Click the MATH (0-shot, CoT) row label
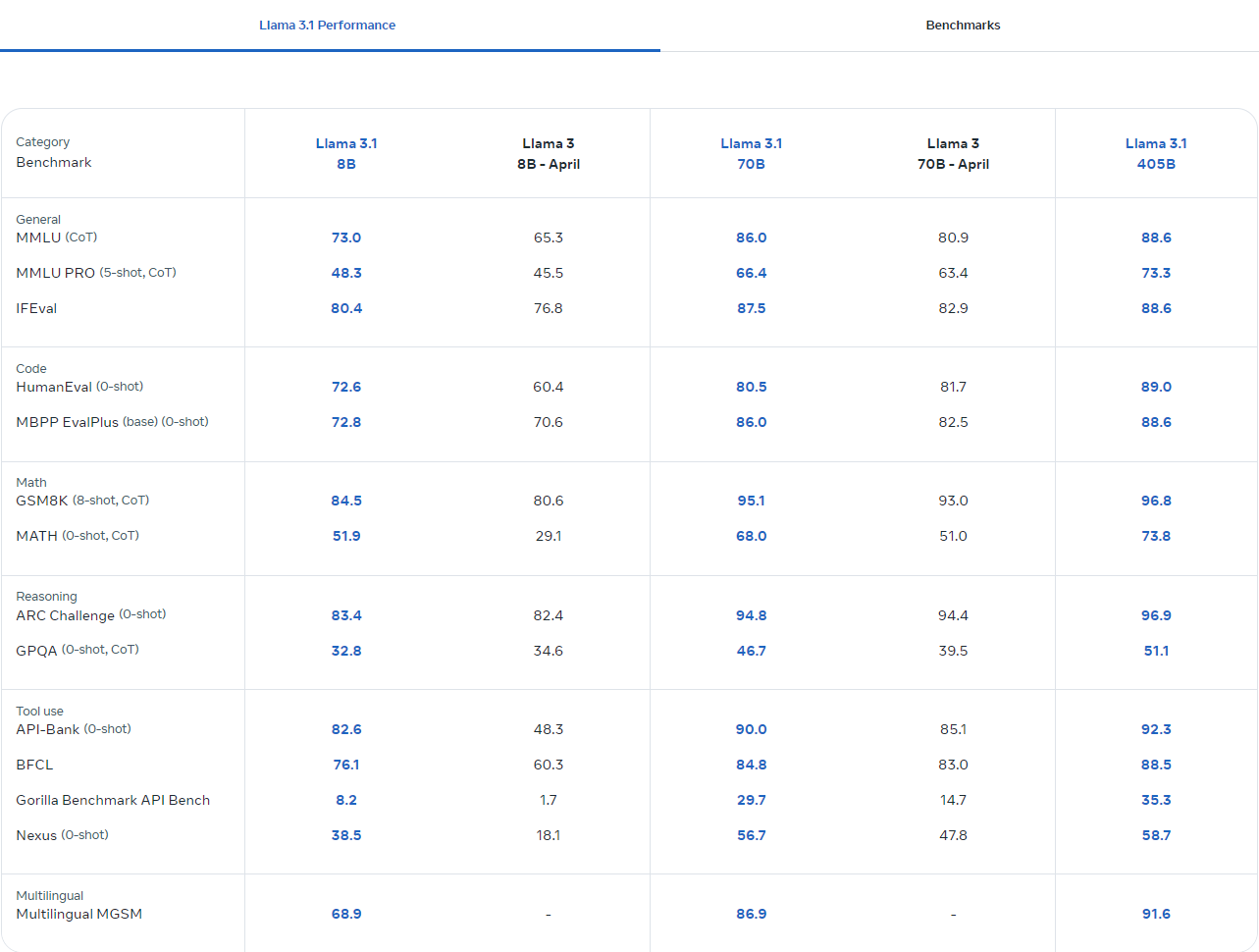Screen dimensions: 1259x952 tap(78, 536)
